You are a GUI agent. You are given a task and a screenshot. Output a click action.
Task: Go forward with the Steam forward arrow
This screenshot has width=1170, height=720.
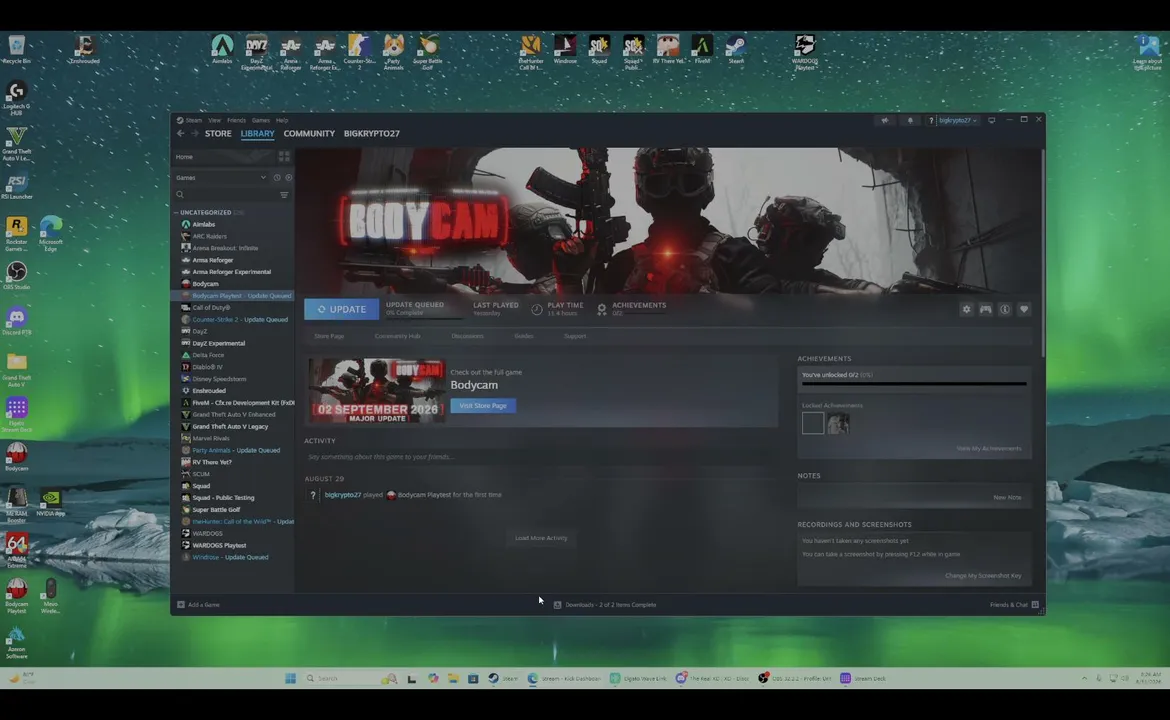click(195, 134)
